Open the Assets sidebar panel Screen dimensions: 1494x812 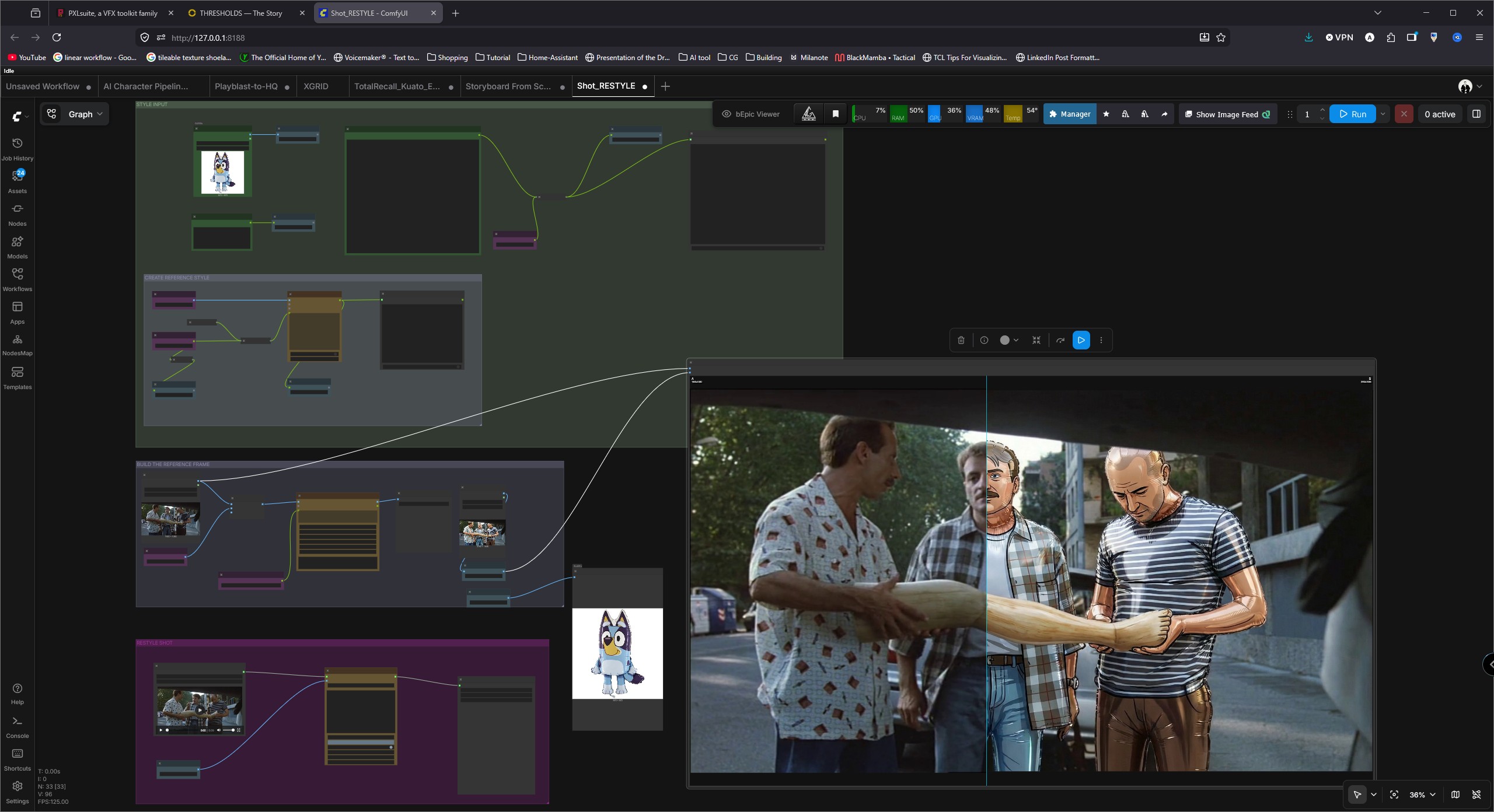[x=17, y=181]
